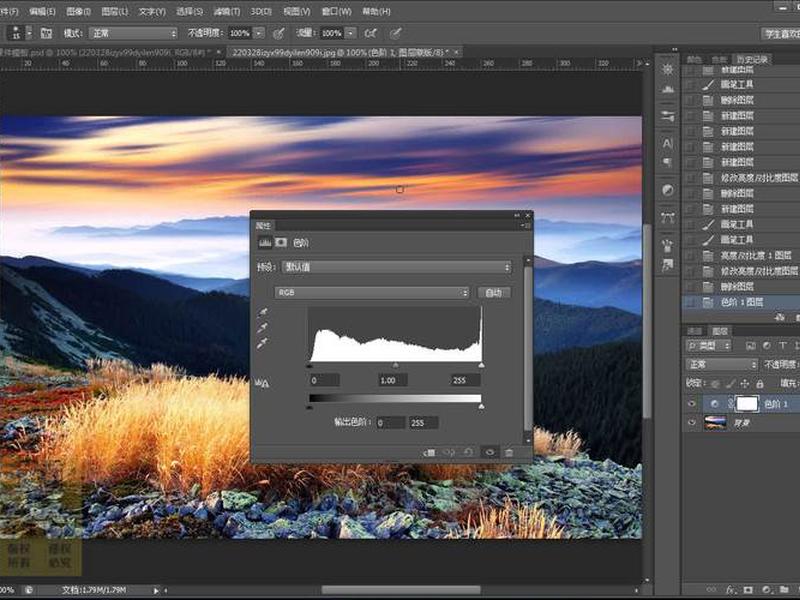Open the 滤镜(T) menu

[x=227, y=11]
